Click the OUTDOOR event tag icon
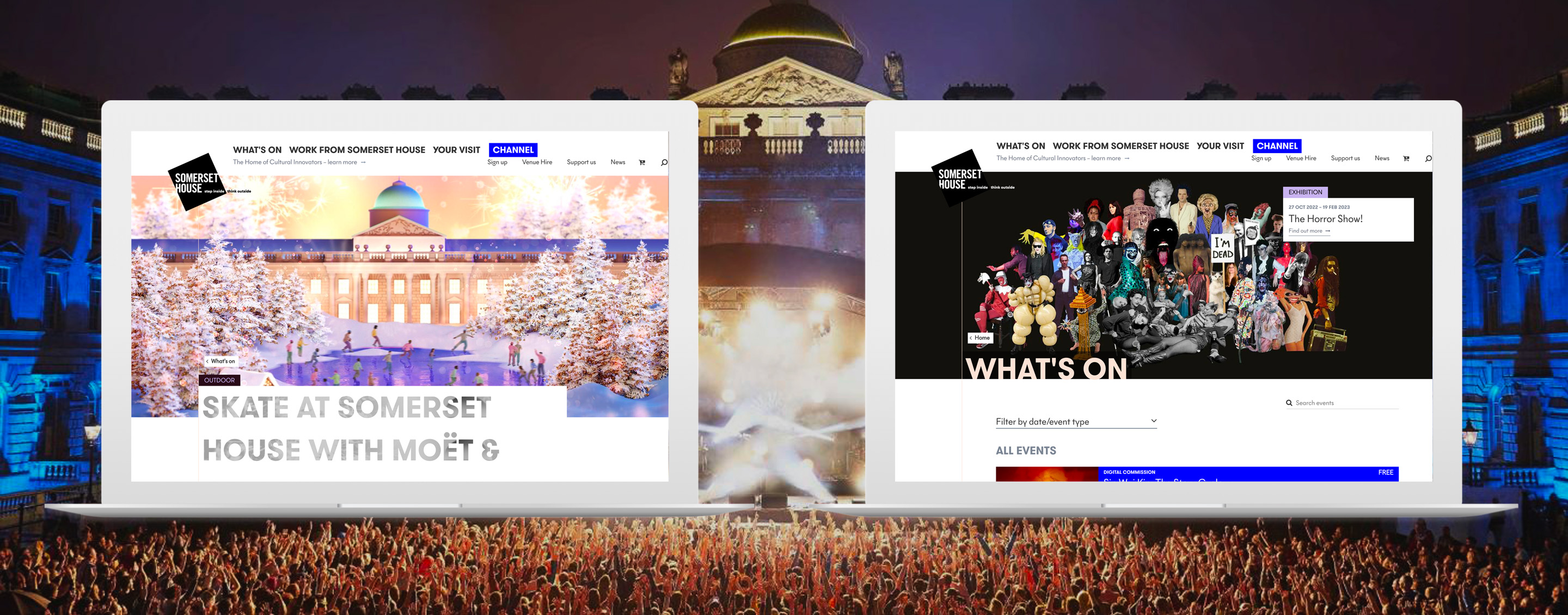The height and width of the screenshot is (615, 1568). pos(217,380)
